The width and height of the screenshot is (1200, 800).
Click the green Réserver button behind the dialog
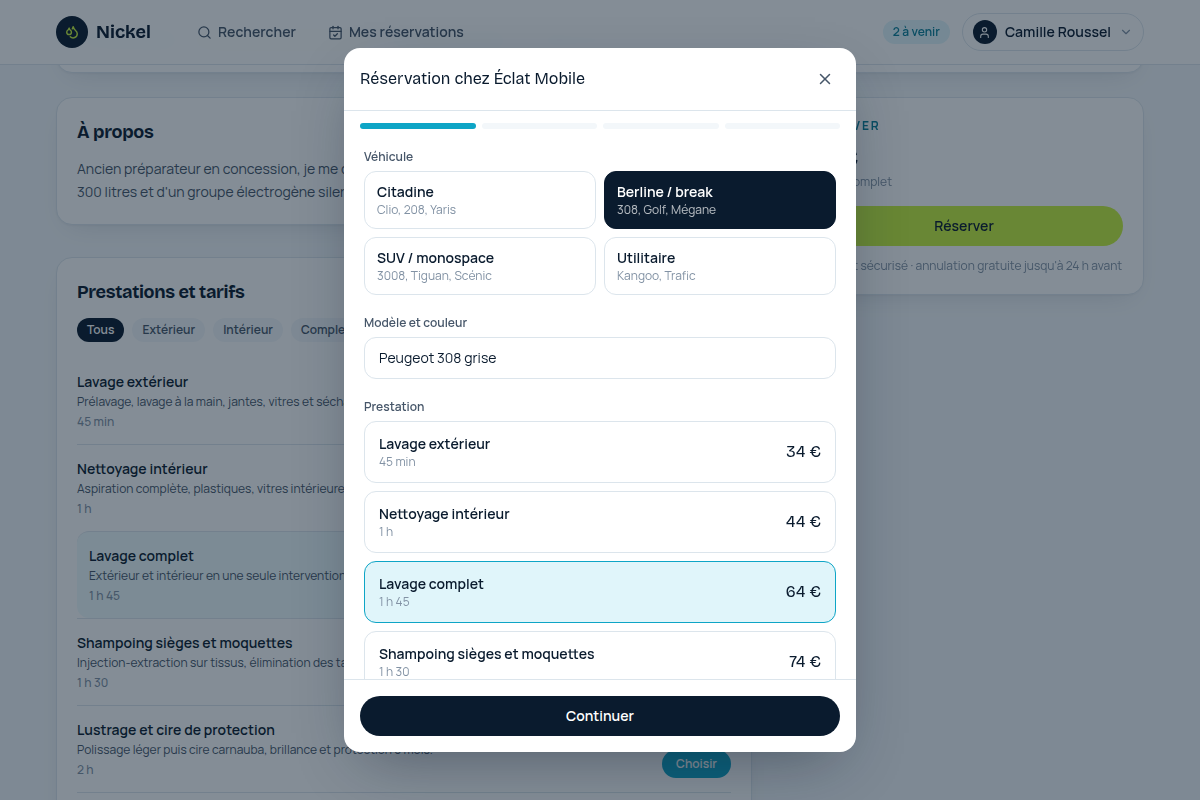990,226
